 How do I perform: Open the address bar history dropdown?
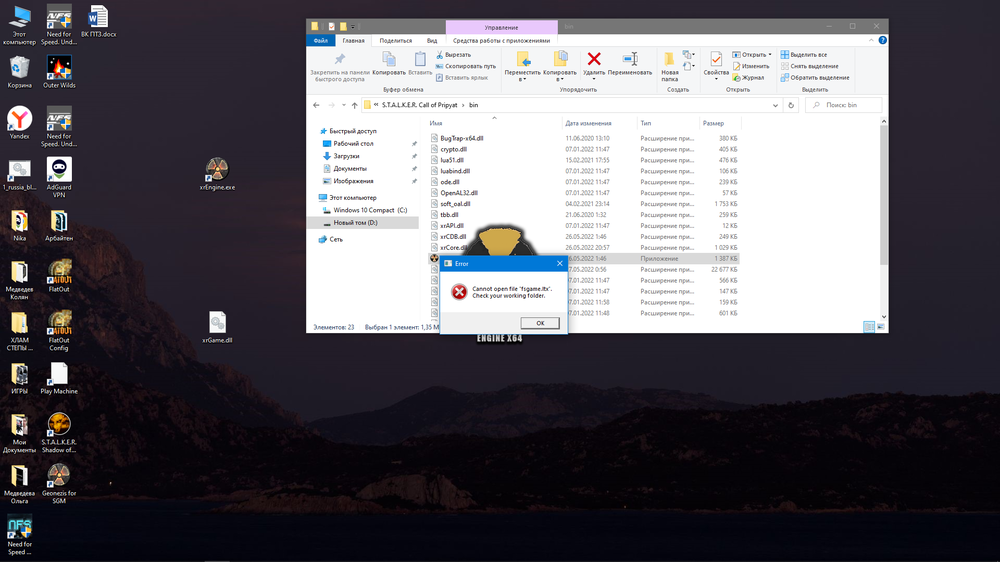point(775,105)
